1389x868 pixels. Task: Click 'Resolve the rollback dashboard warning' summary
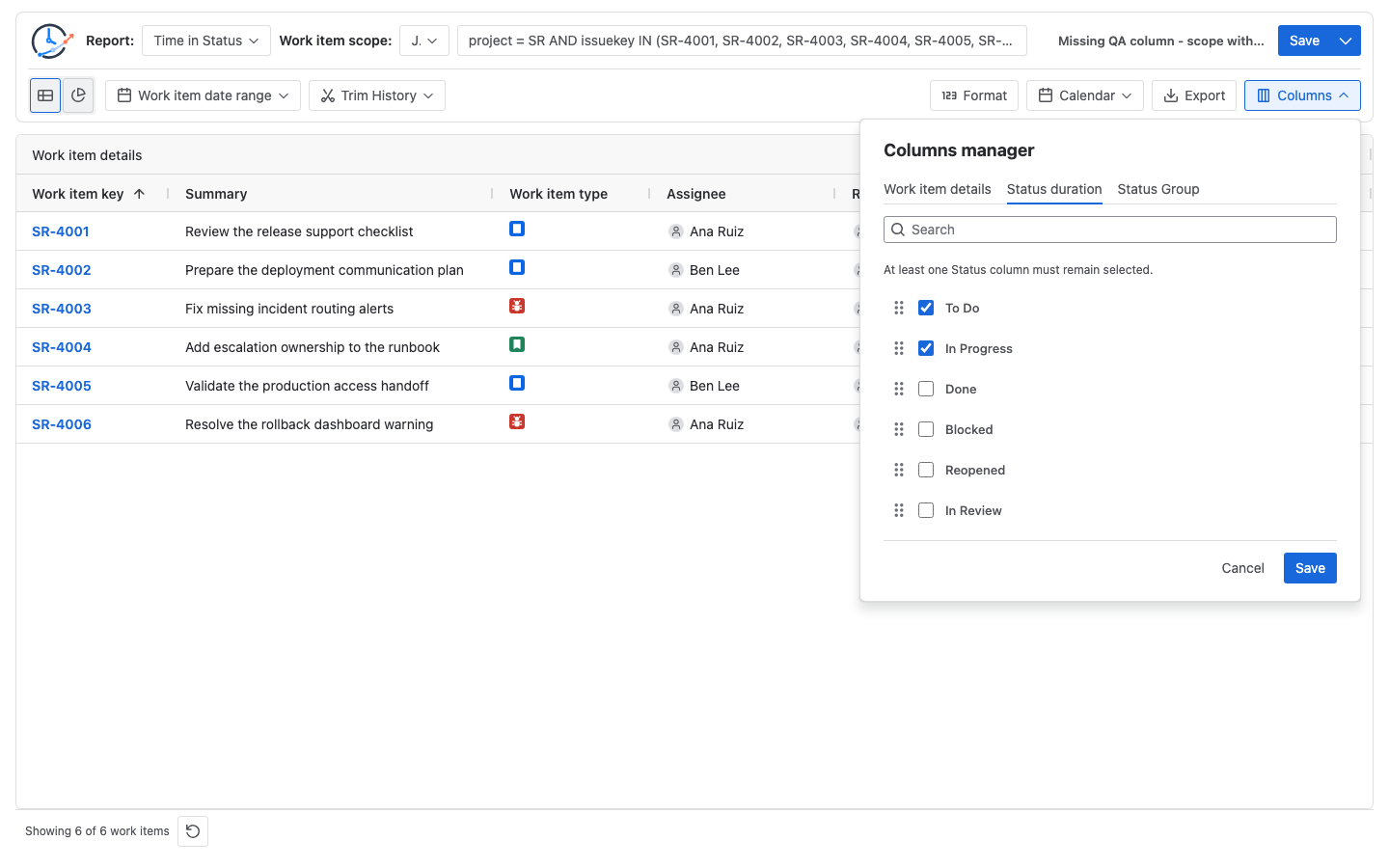(310, 424)
